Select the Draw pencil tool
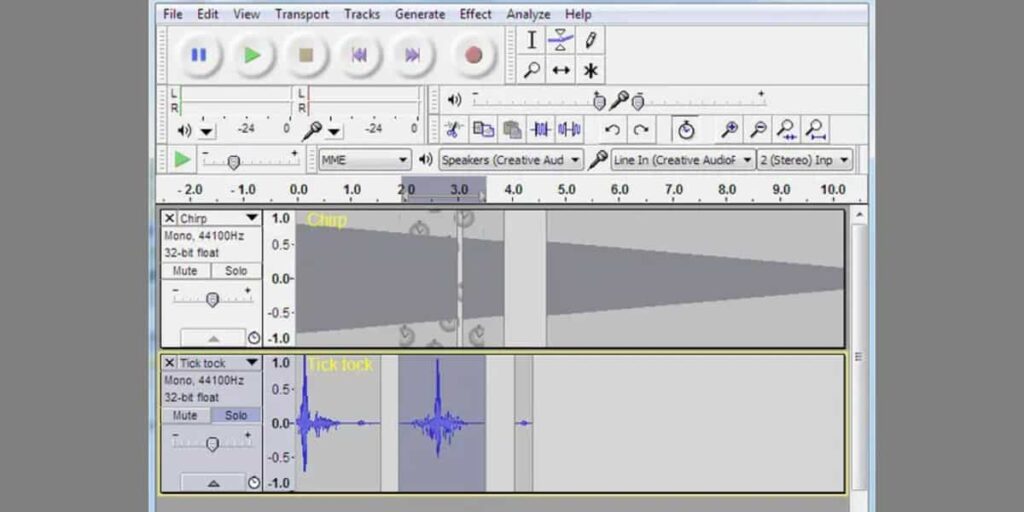1024x512 pixels. (590, 40)
